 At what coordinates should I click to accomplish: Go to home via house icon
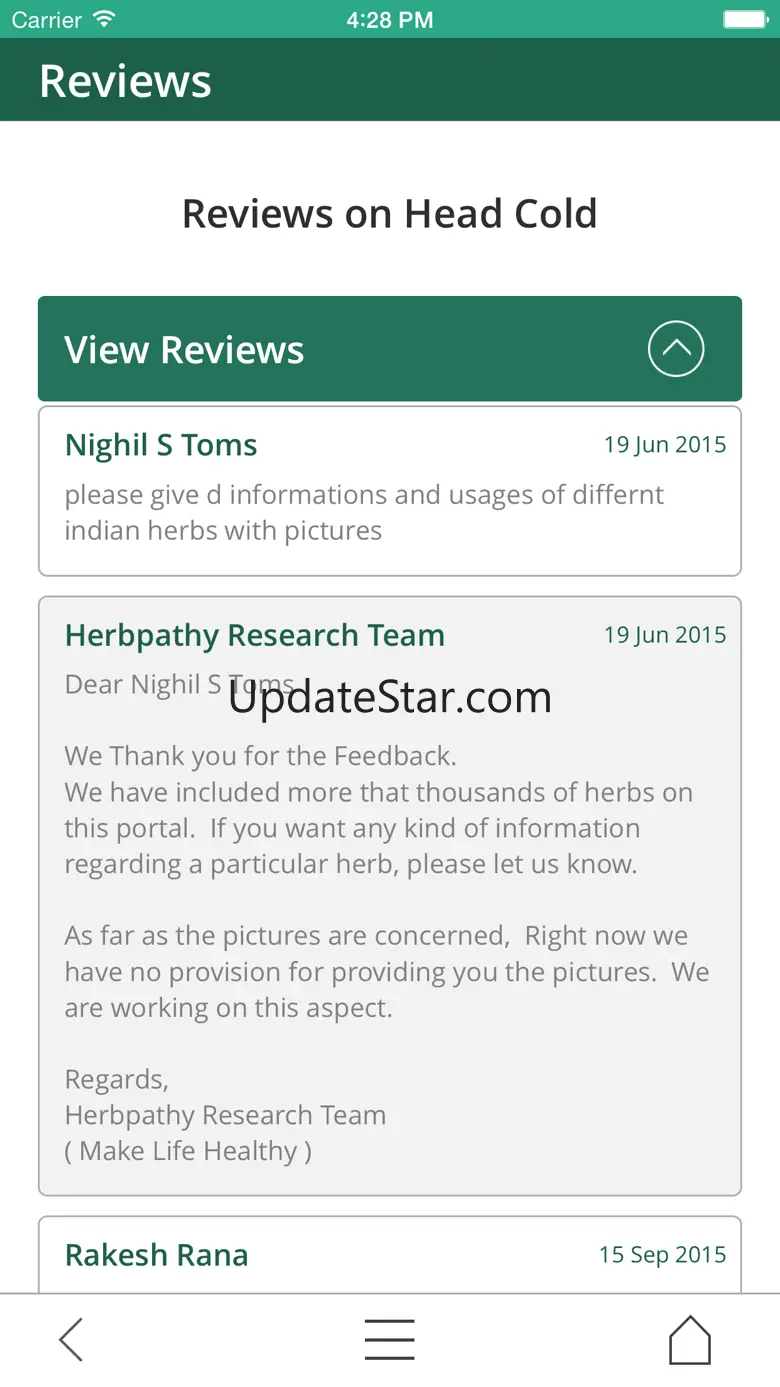click(690, 1339)
